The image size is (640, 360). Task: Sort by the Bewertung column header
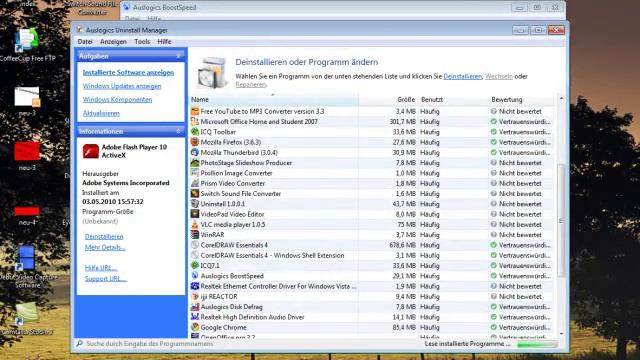(521, 100)
